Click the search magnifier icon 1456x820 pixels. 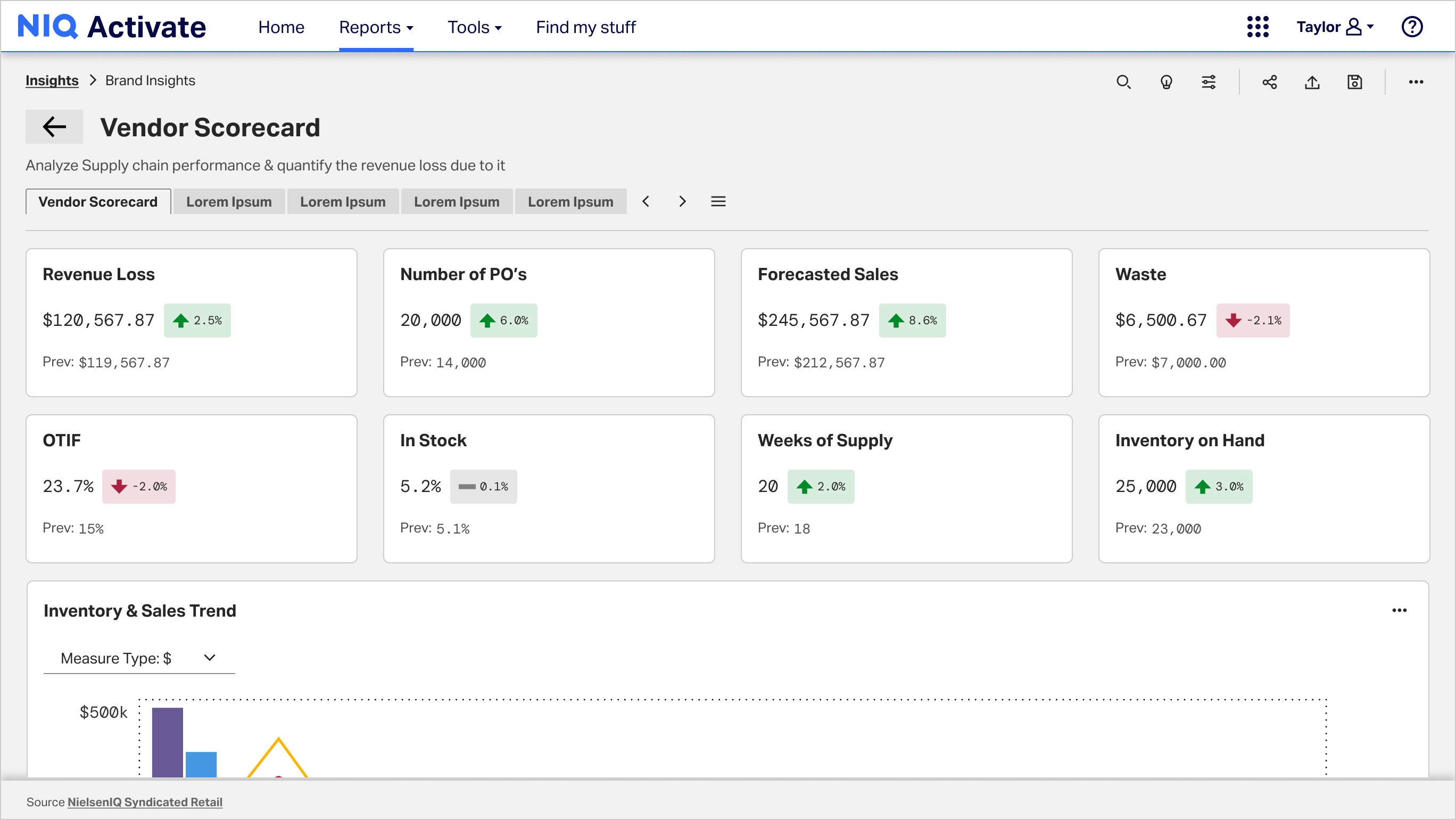pos(1123,82)
